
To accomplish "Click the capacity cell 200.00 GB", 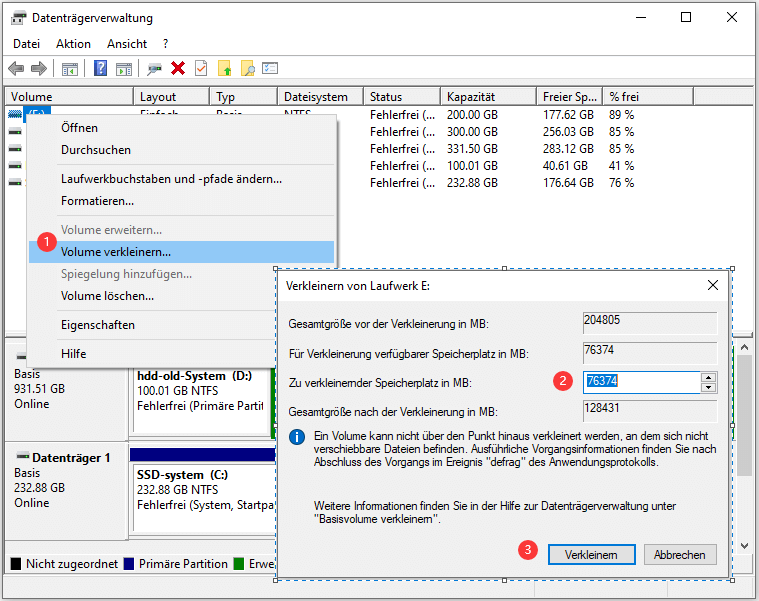I will 472,115.
